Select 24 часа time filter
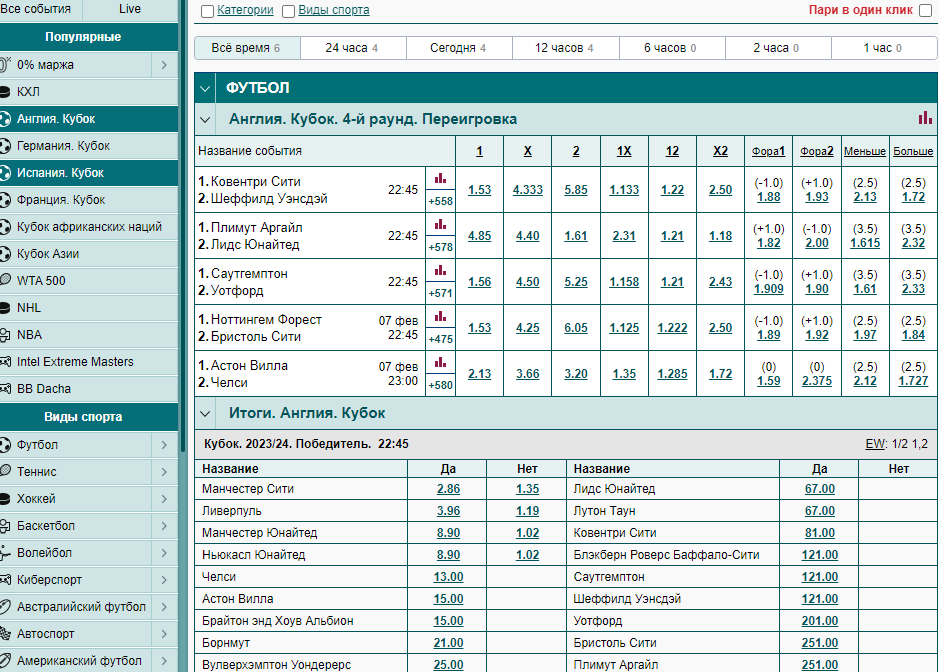Image resolution: width=939 pixels, height=672 pixels. point(353,48)
